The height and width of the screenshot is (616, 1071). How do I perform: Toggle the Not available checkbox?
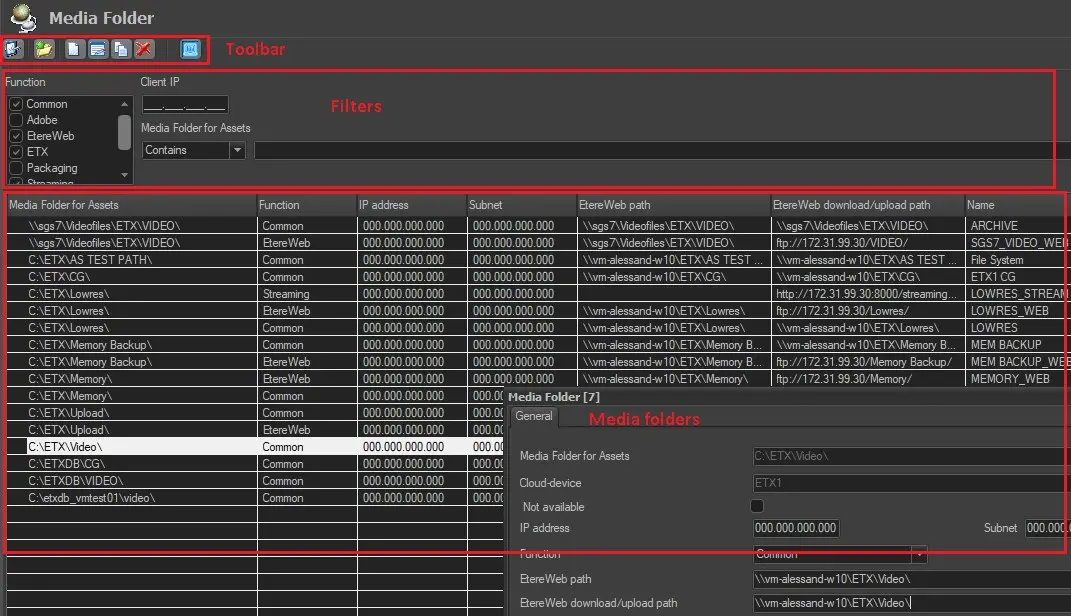(x=757, y=506)
